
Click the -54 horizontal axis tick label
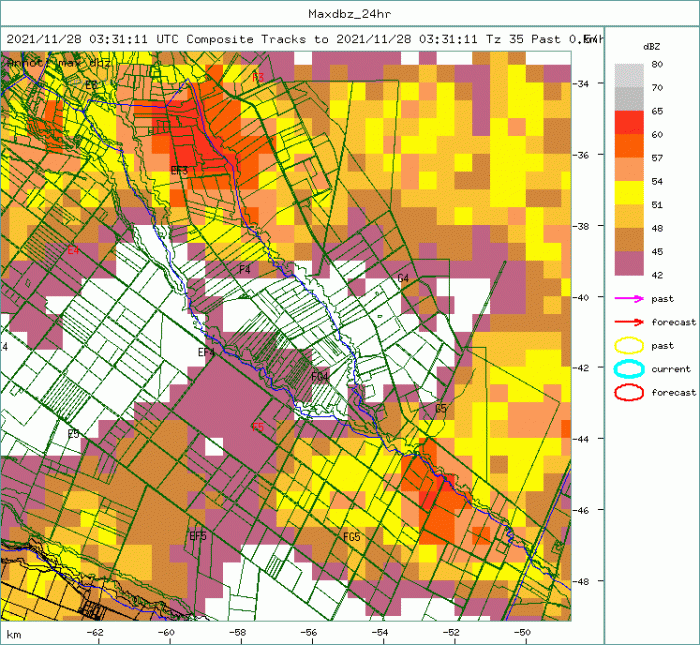380,633
